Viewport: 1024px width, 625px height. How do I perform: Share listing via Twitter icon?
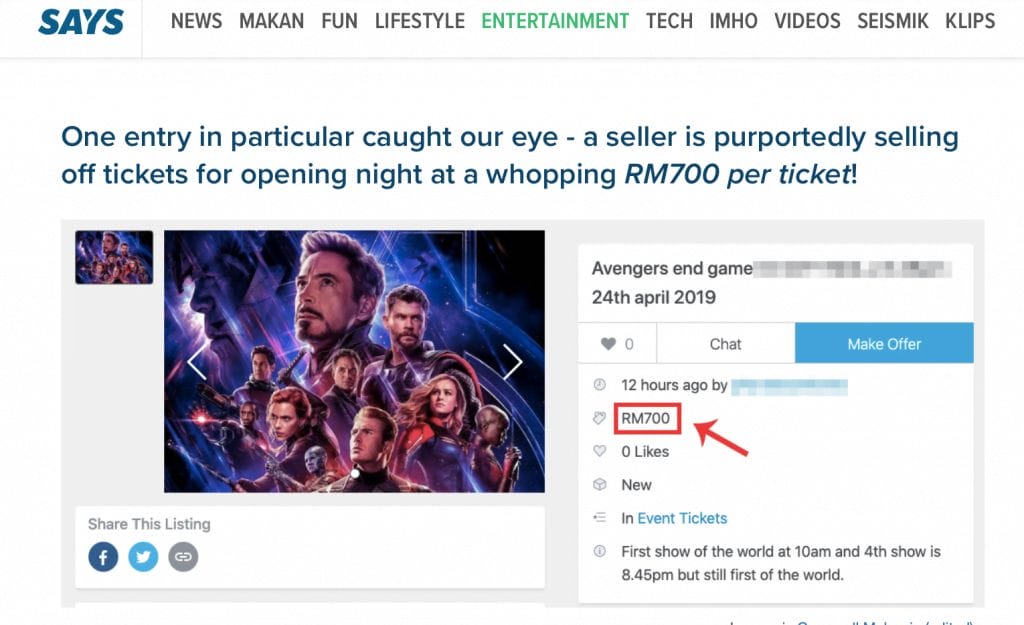click(x=143, y=556)
